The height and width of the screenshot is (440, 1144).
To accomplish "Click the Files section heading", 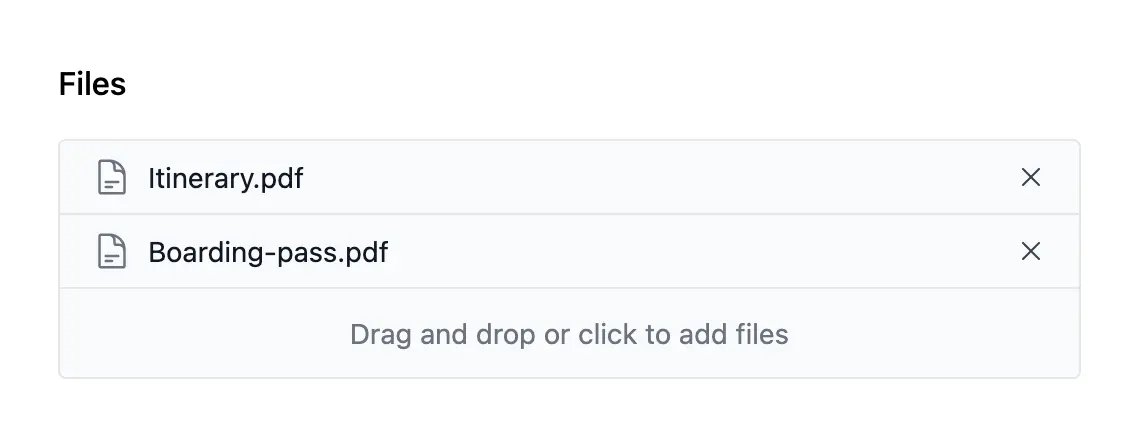I will [x=92, y=85].
